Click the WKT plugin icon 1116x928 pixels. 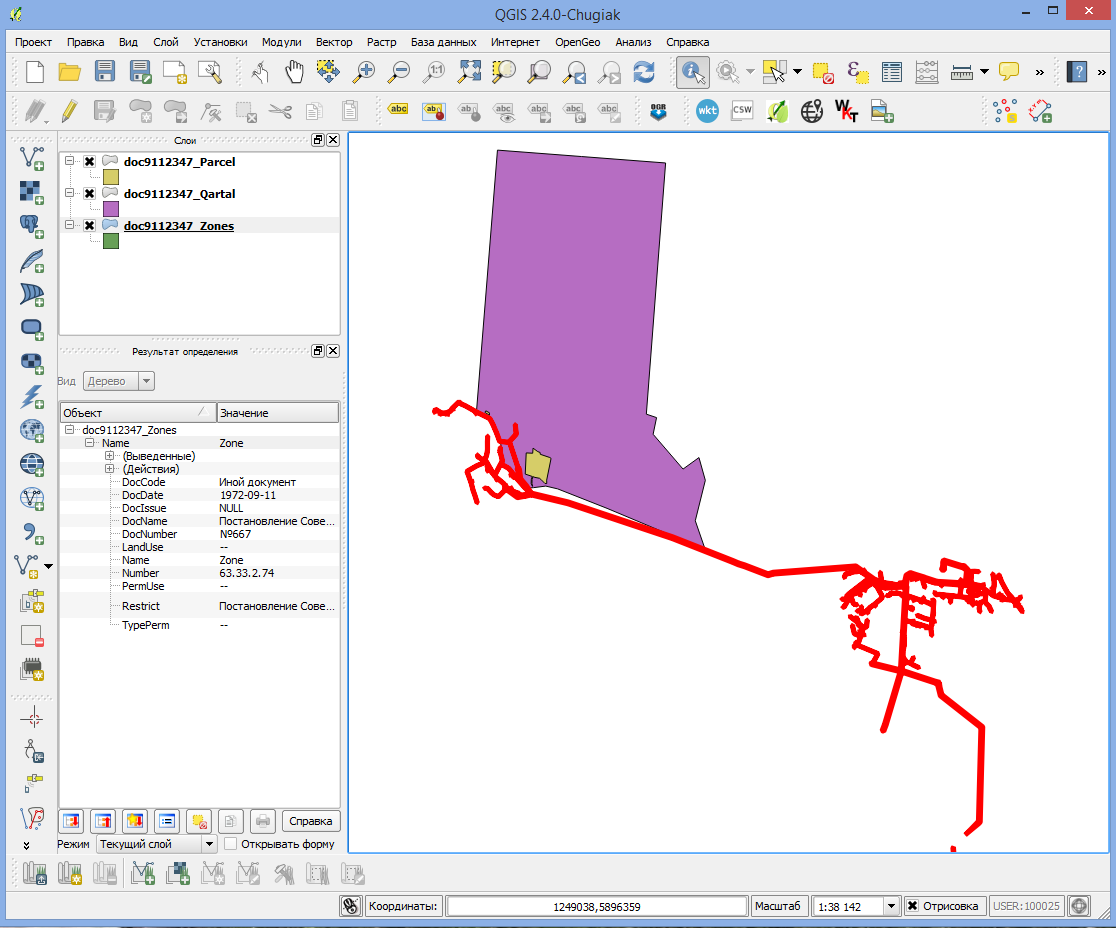click(707, 111)
